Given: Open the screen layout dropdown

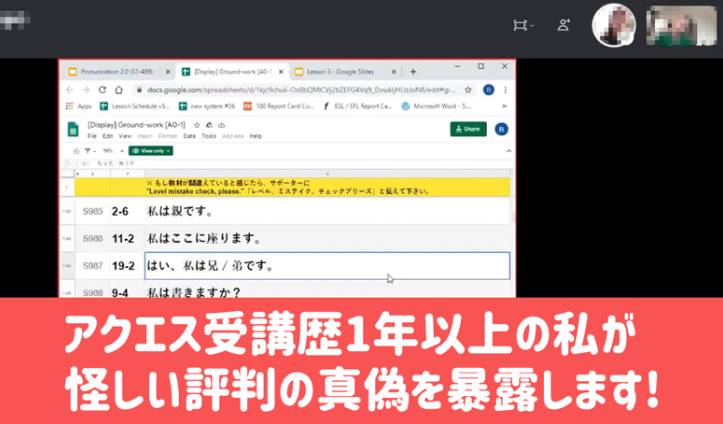Looking at the screenshot, I should click(x=522, y=25).
